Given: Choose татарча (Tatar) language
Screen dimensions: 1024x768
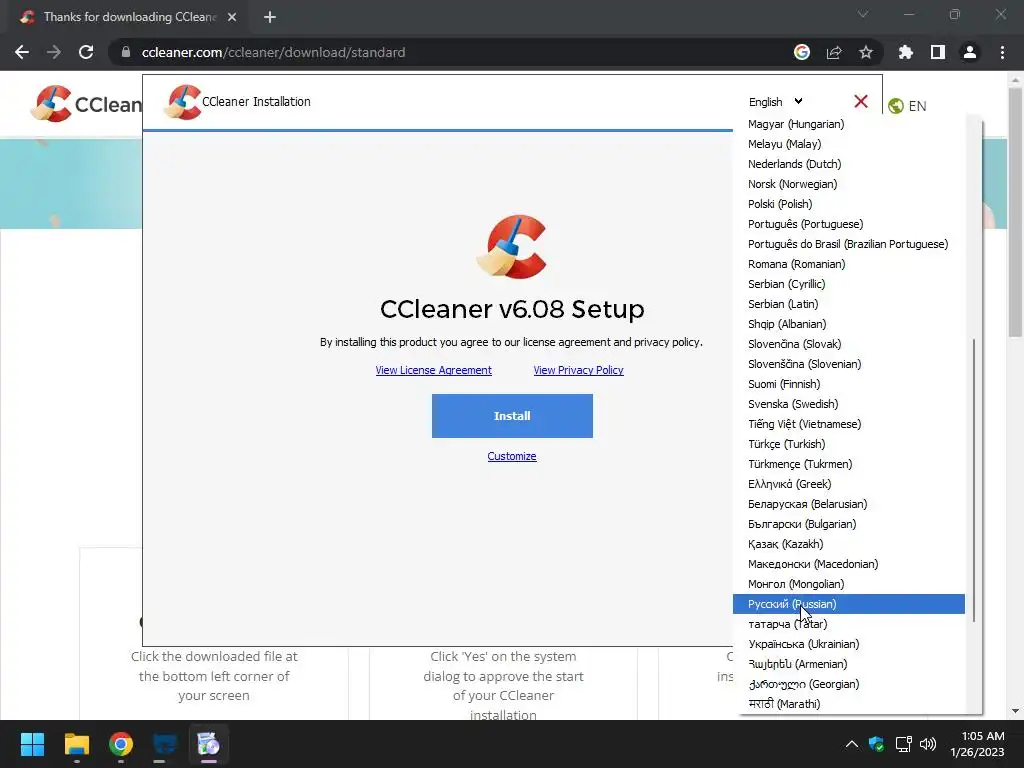Looking at the screenshot, I should point(848,624).
